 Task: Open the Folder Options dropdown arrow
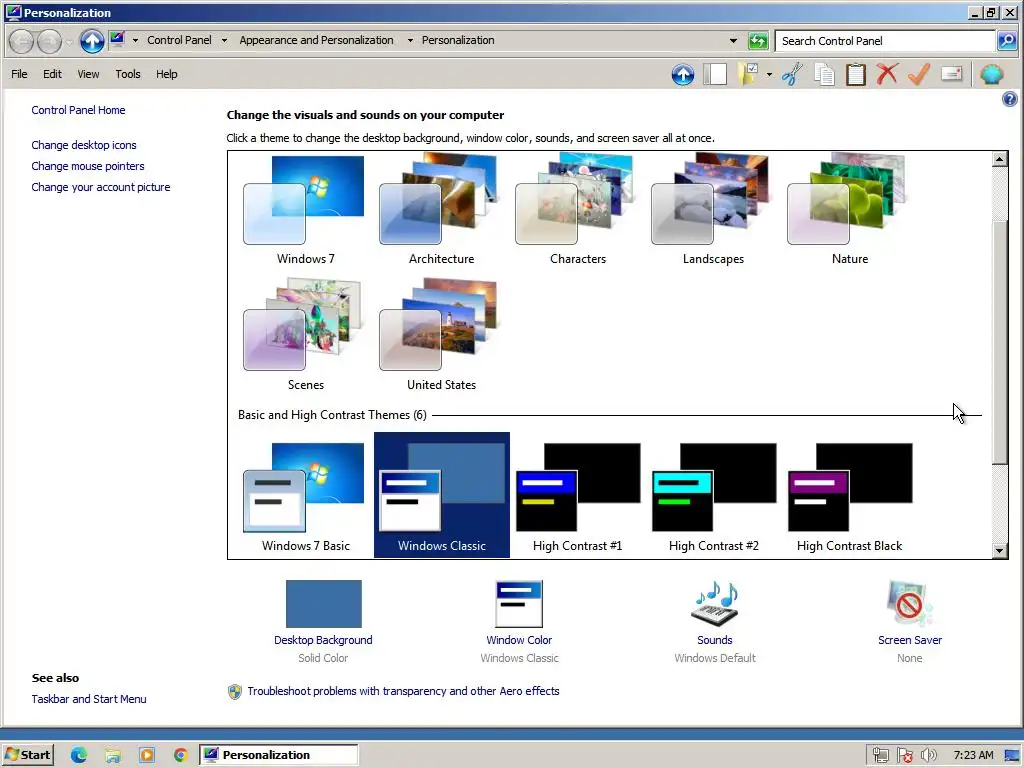769,74
